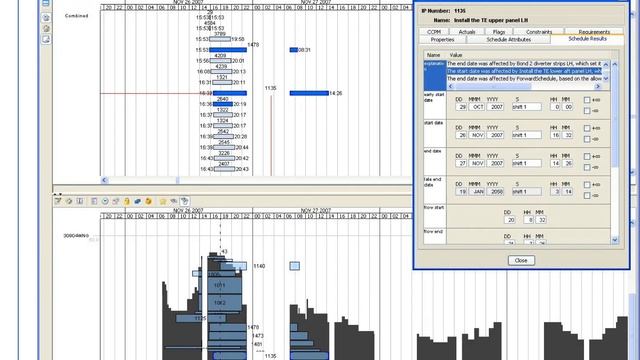Screen dimensions: 640x360
Task: Click dialog's outer scrollbar up arrow
Action: pos(615,64)
